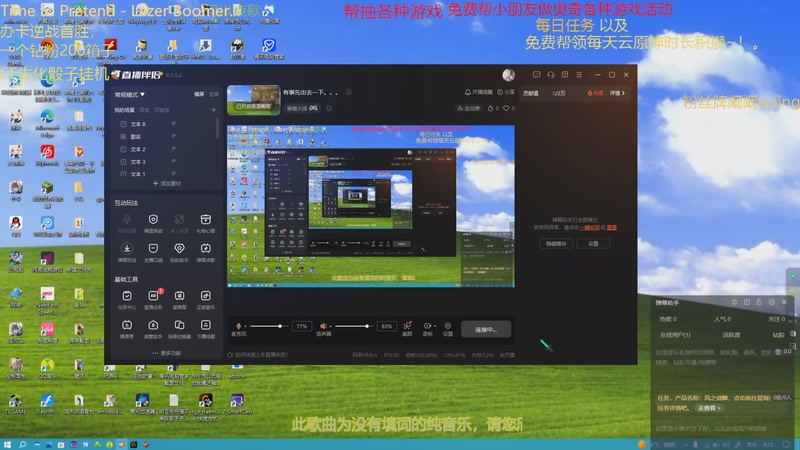Open 礼物心愿 in the 互动玩法 section
This screenshot has width=800, height=450.
tap(206, 223)
